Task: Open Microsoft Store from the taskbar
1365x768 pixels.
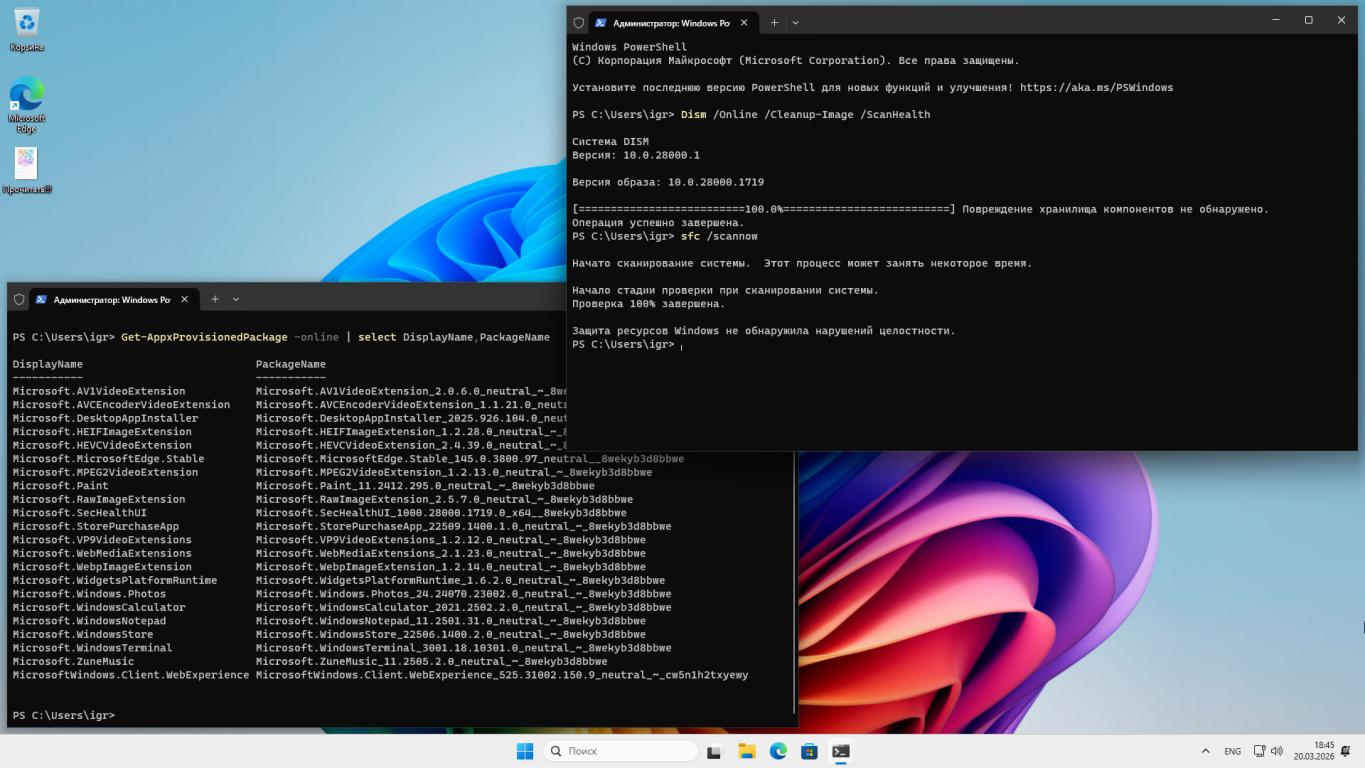Action: [810, 751]
